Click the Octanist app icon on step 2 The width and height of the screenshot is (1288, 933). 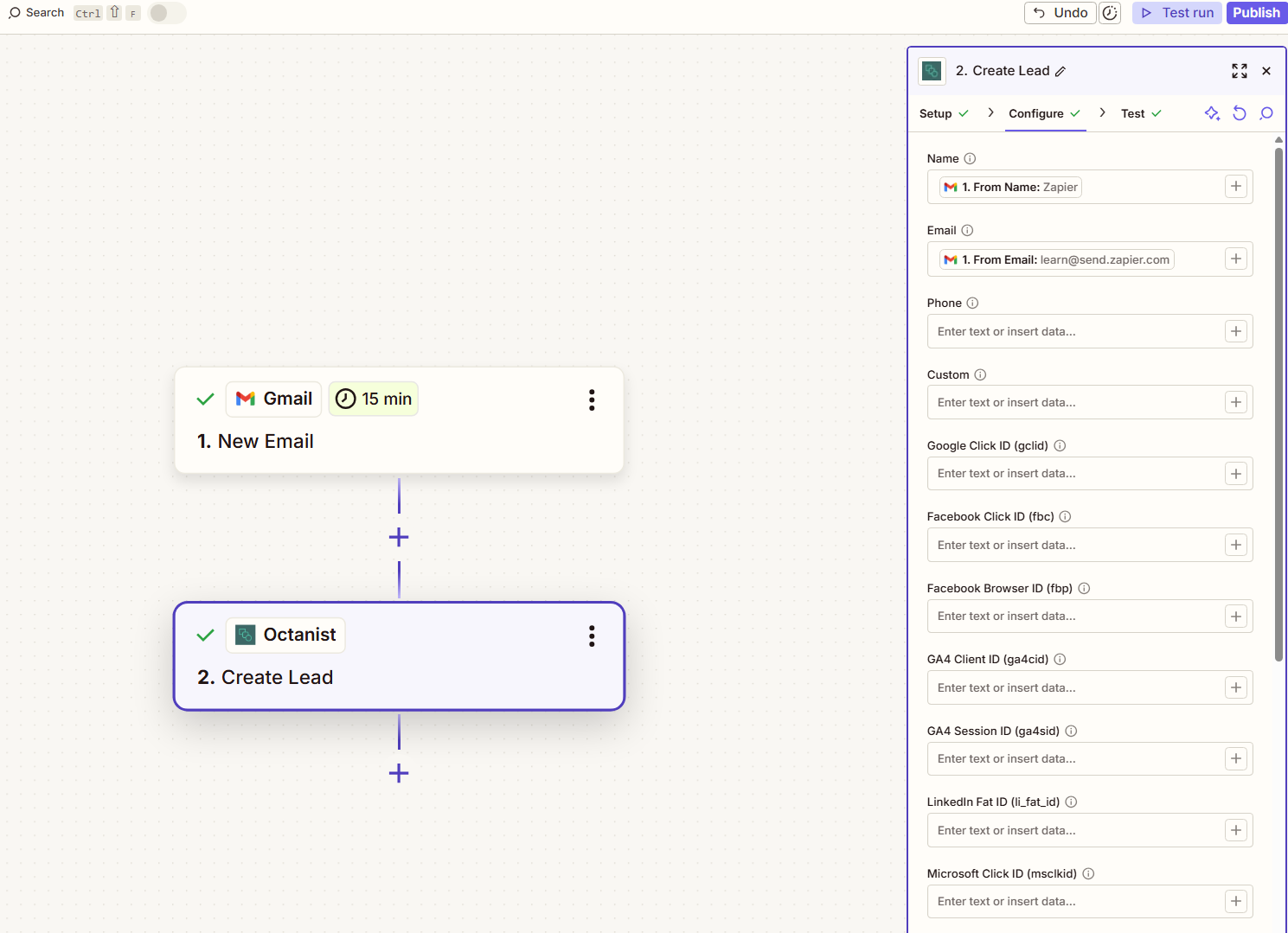[246, 634]
